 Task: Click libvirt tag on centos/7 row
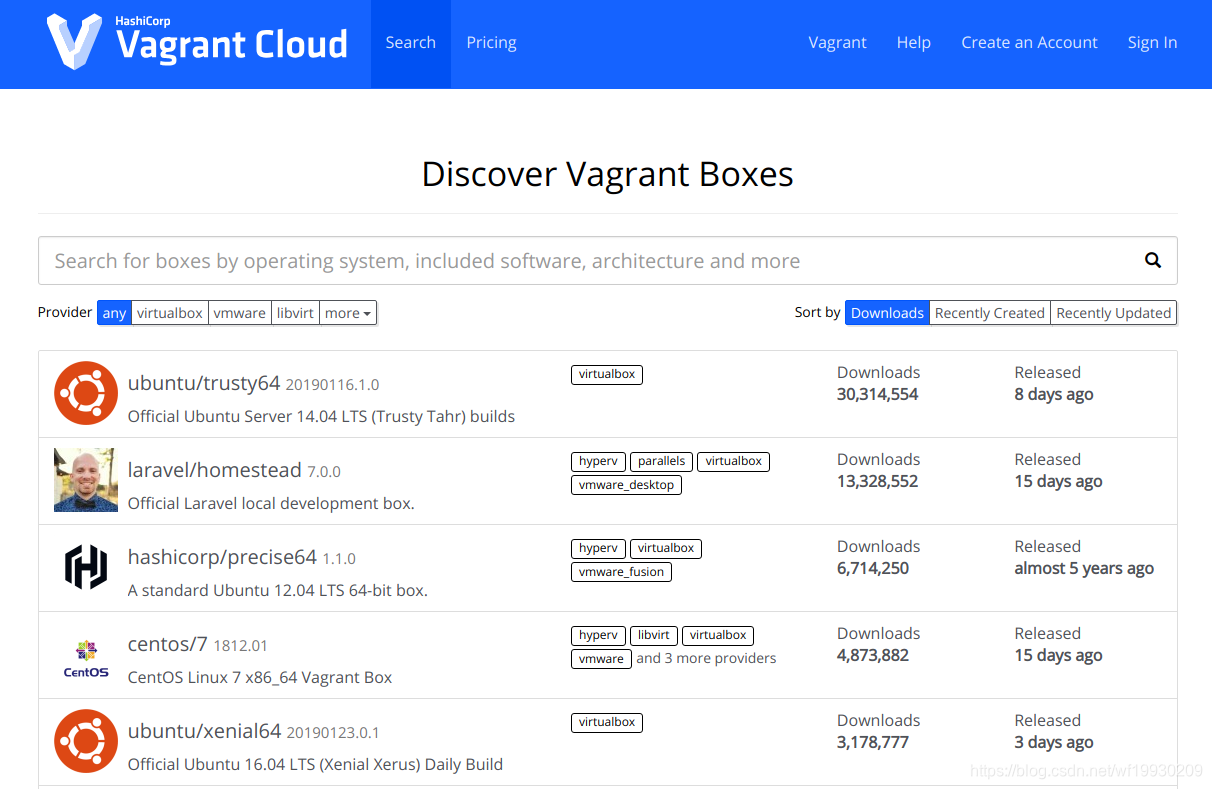tap(654, 635)
